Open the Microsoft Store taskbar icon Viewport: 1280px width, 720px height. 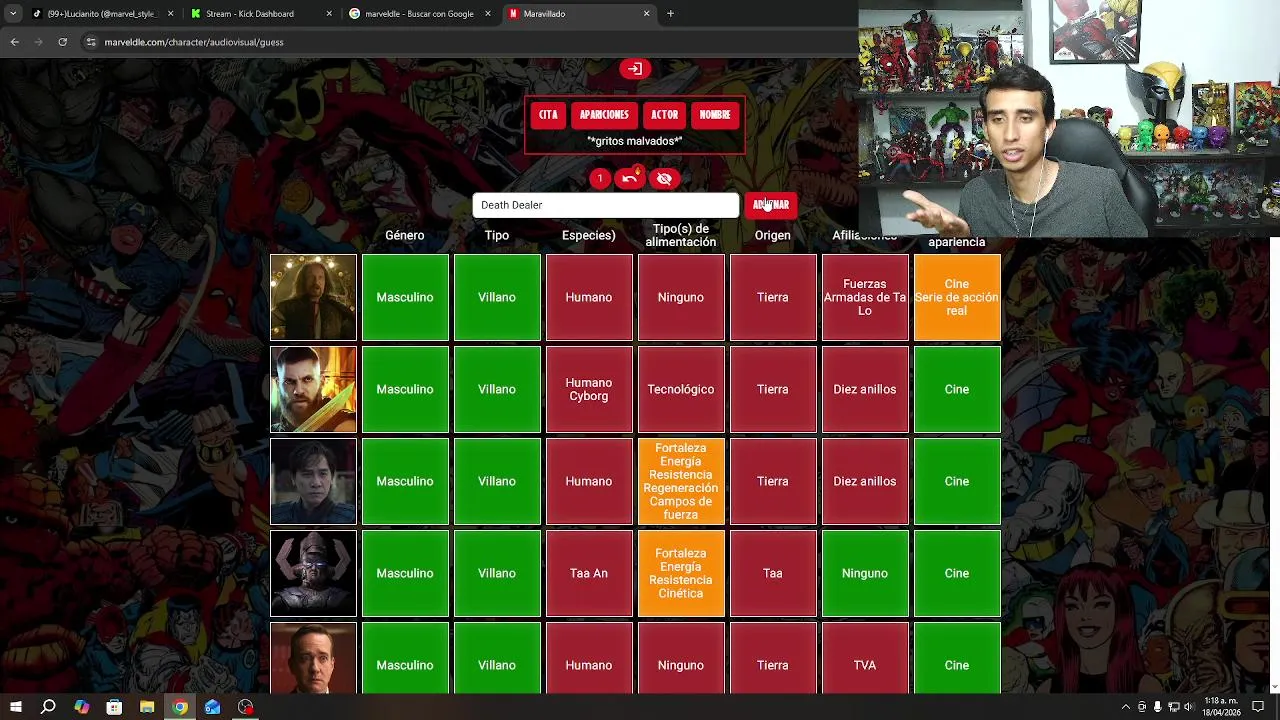click(114, 707)
